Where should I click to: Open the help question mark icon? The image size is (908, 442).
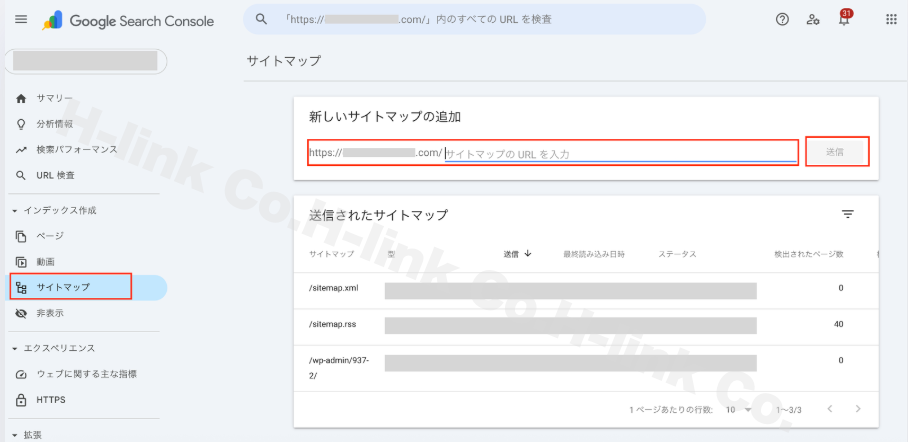(782, 19)
